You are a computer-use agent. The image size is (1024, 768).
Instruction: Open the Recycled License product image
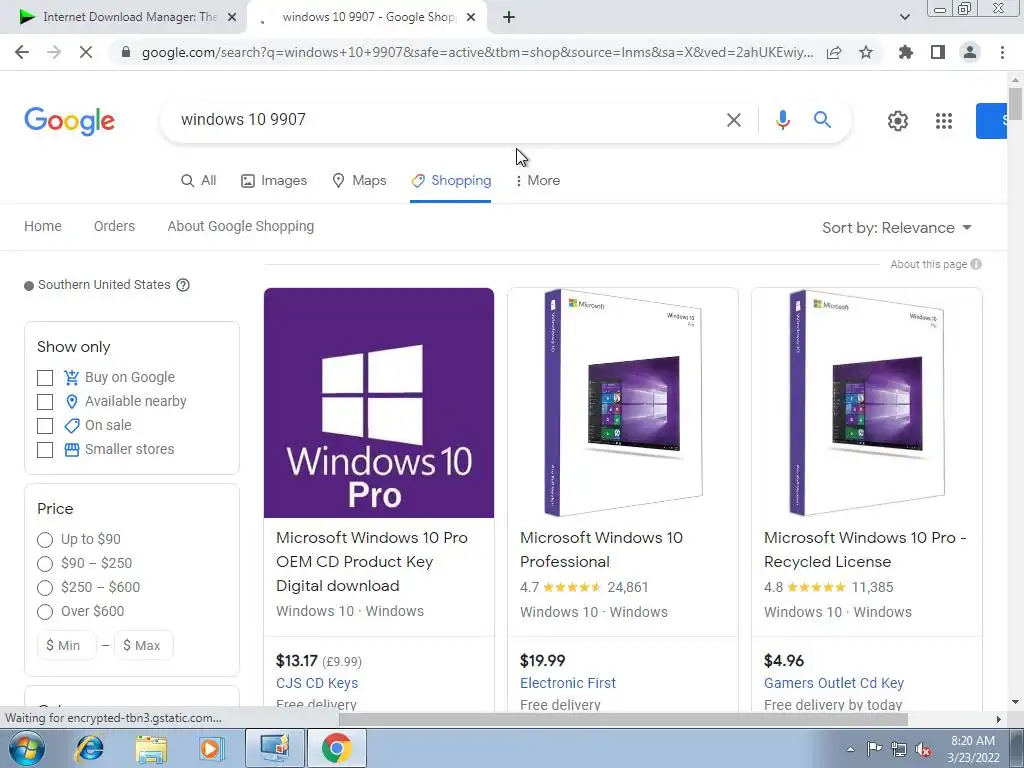click(867, 402)
